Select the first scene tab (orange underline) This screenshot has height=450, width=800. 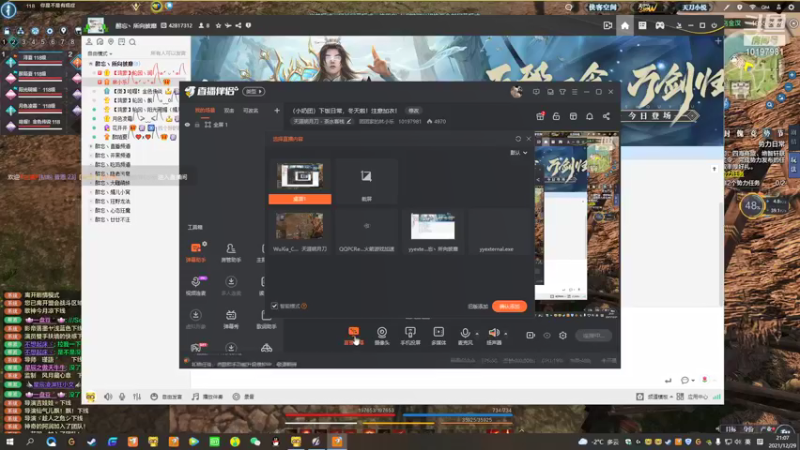pyautogui.click(x=205, y=110)
